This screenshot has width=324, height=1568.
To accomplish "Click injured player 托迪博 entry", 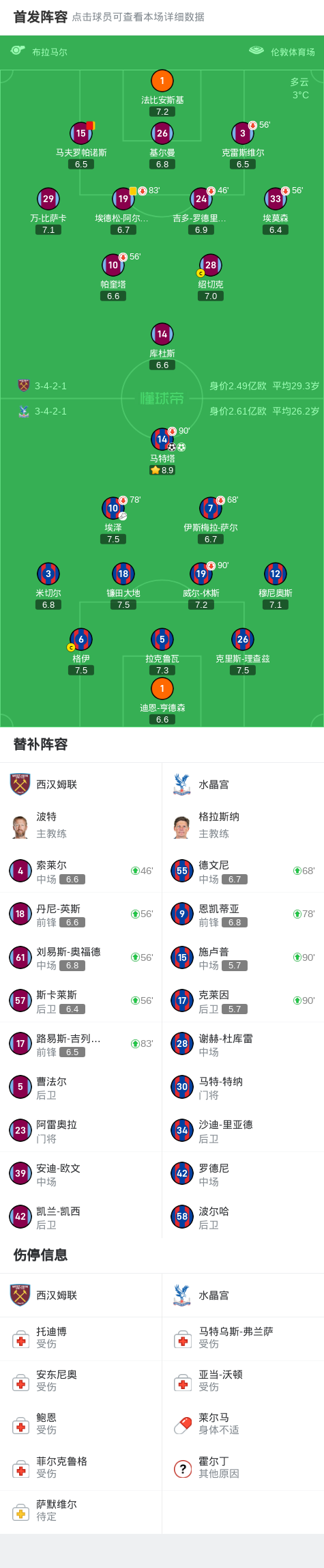I will 81,1338.
